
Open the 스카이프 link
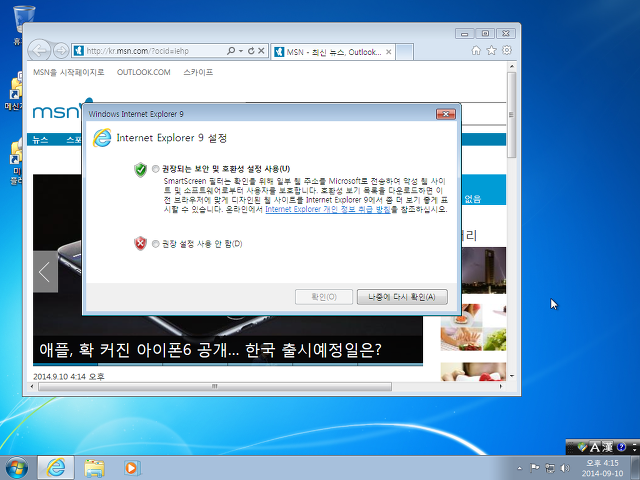(198, 72)
